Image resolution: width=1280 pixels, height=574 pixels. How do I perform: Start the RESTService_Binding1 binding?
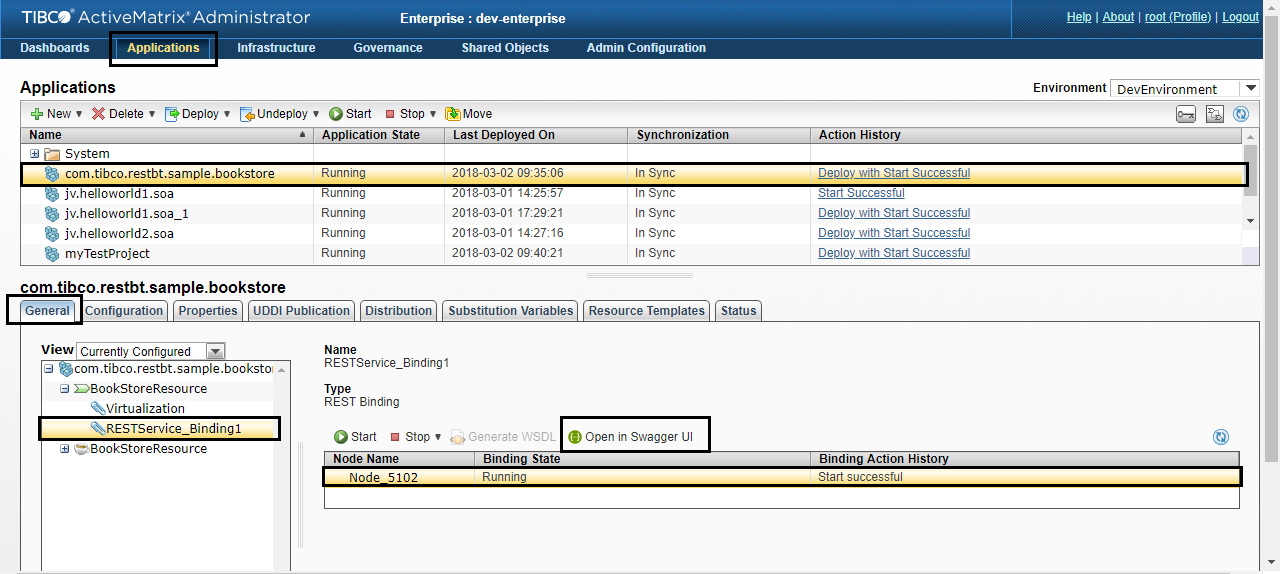(x=355, y=437)
